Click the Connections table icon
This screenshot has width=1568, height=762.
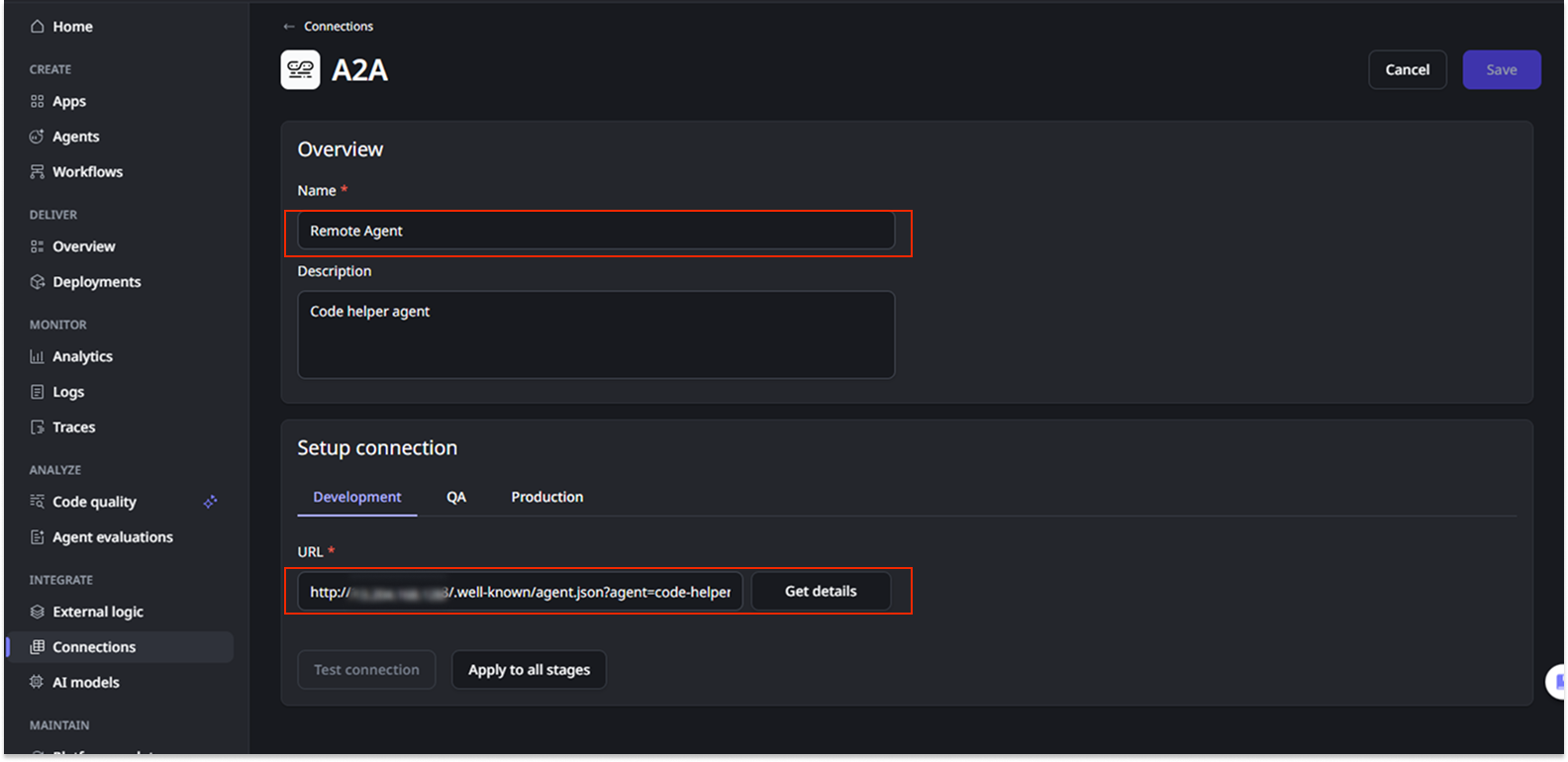click(38, 647)
